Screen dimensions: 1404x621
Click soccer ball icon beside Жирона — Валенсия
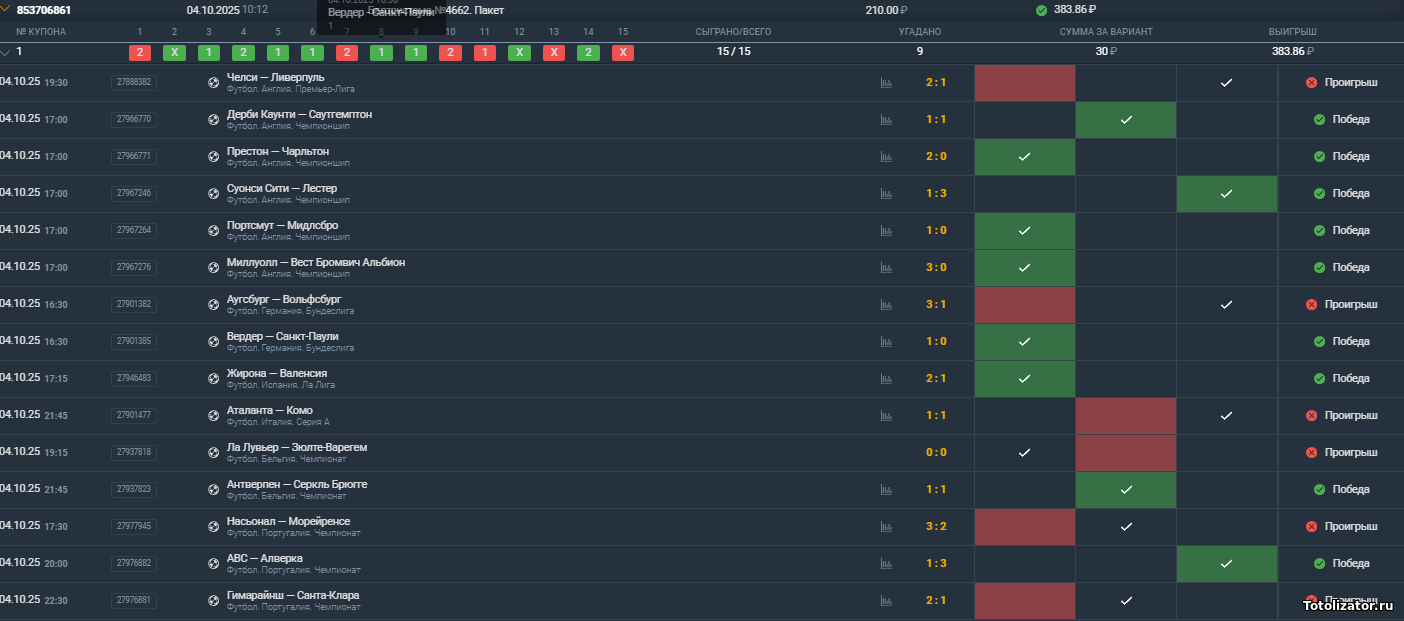point(213,379)
